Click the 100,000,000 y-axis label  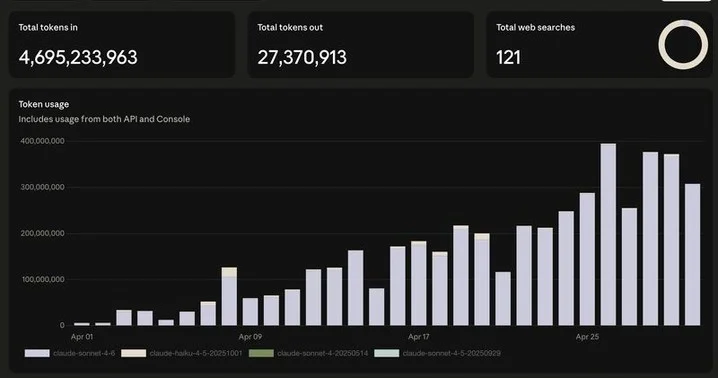coord(42,279)
